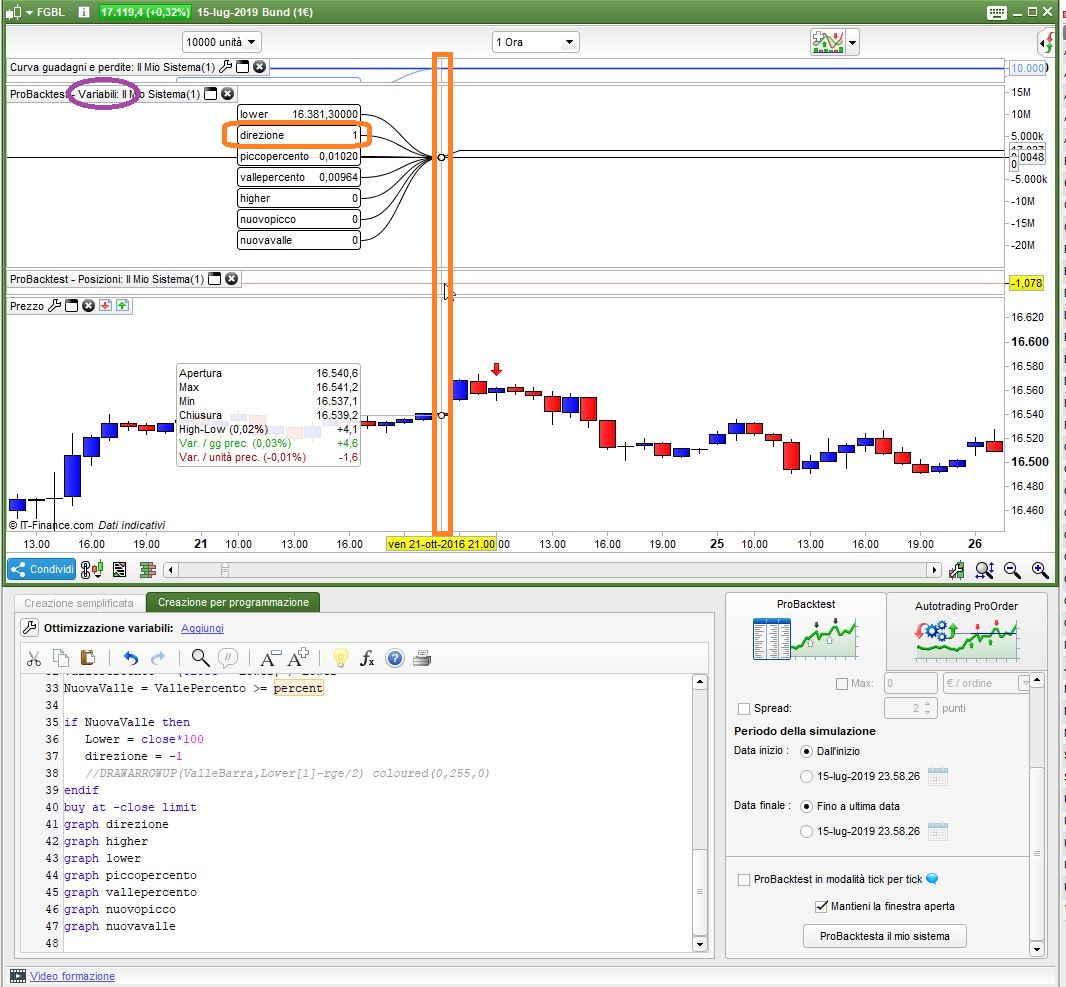The height and width of the screenshot is (987, 1066).
Task: Print the code using printer icon
Action: coord(422,658)
